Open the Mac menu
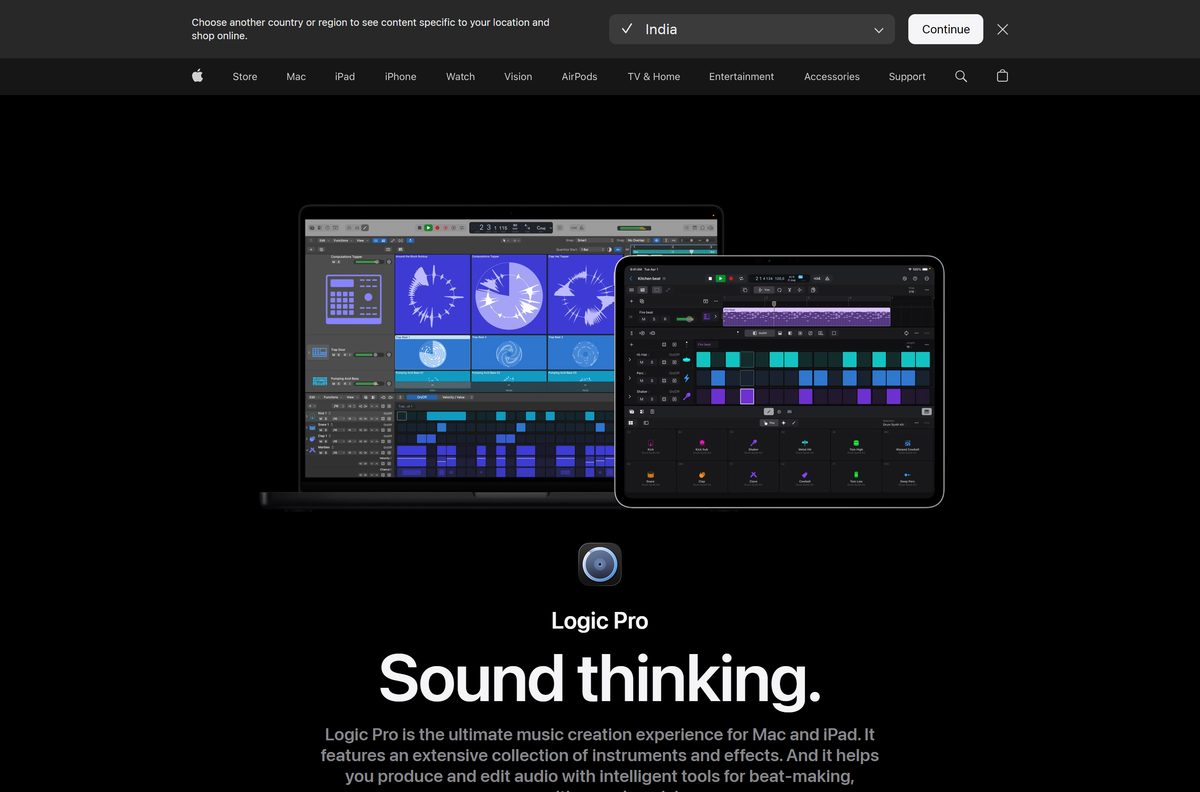Image resolution: width=1200 pixels, height=792 pixels. click(x=296, y=76)
